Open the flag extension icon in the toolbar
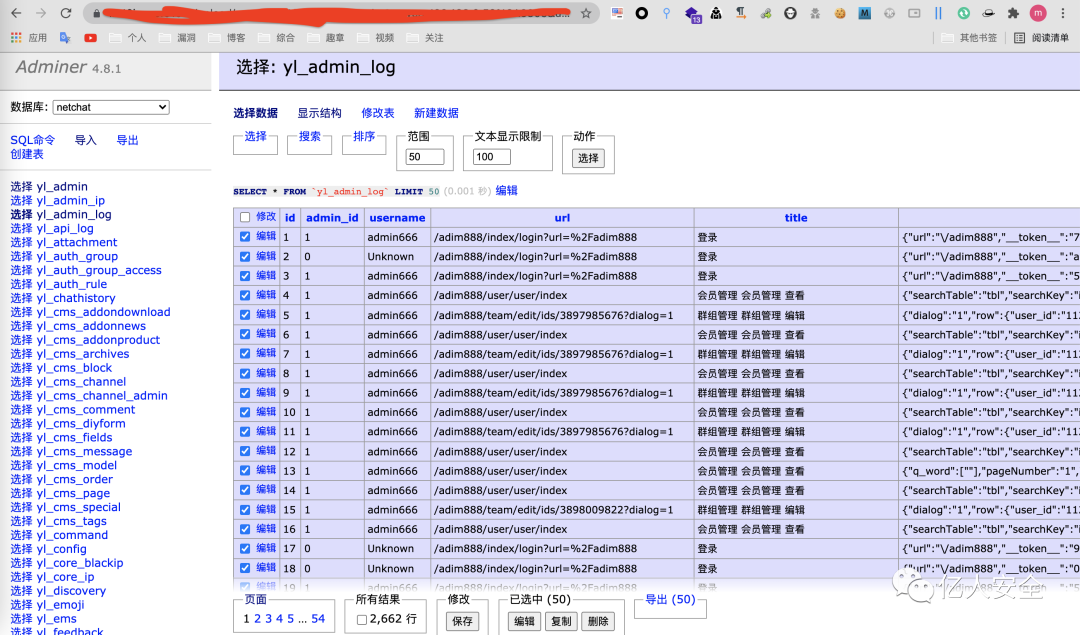This screenshot has height=635, width=1080. (x=617, y=13)
